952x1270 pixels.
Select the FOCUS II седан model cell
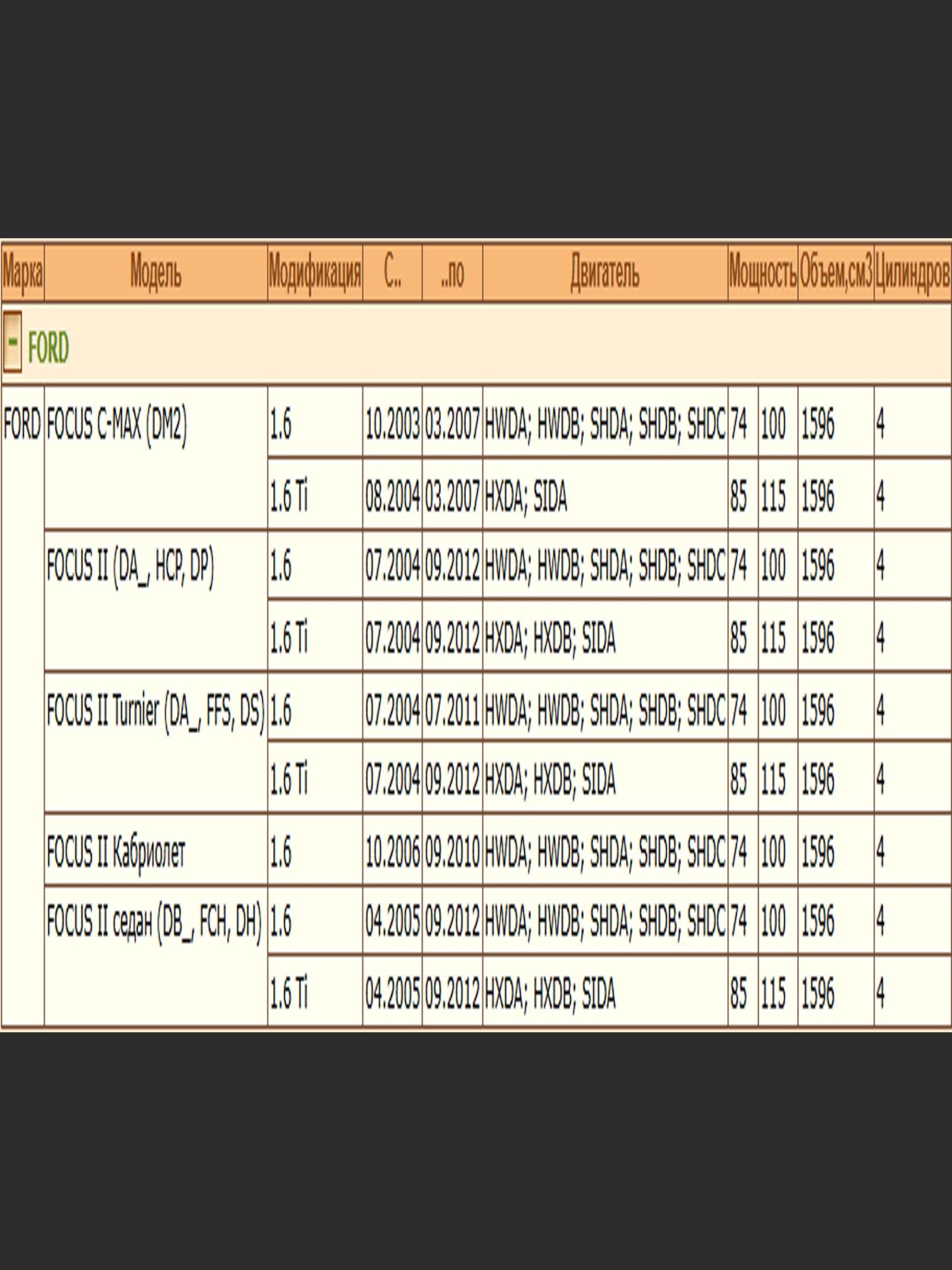(154, 922)
